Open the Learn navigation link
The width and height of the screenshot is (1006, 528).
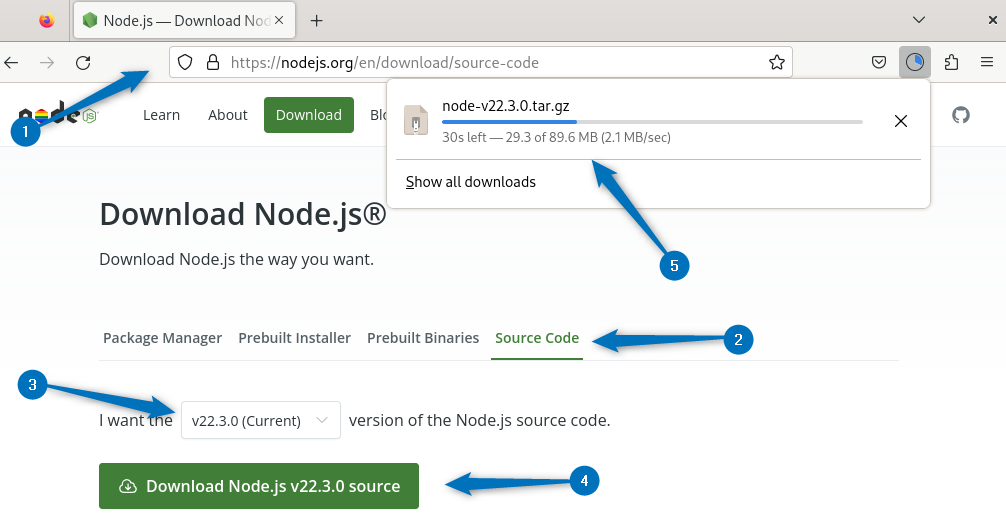[x=161, y=115]
